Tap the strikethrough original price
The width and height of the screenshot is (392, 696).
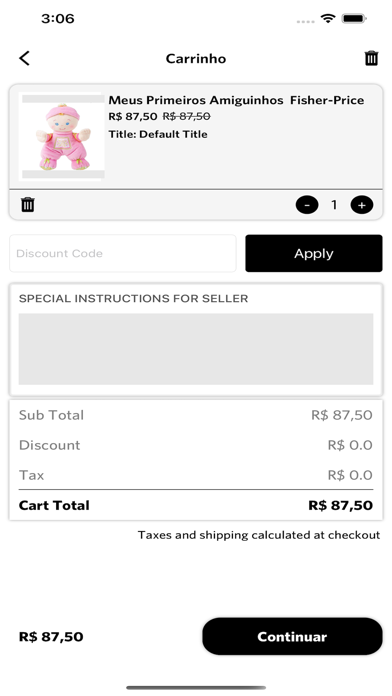tap(186, 116)
